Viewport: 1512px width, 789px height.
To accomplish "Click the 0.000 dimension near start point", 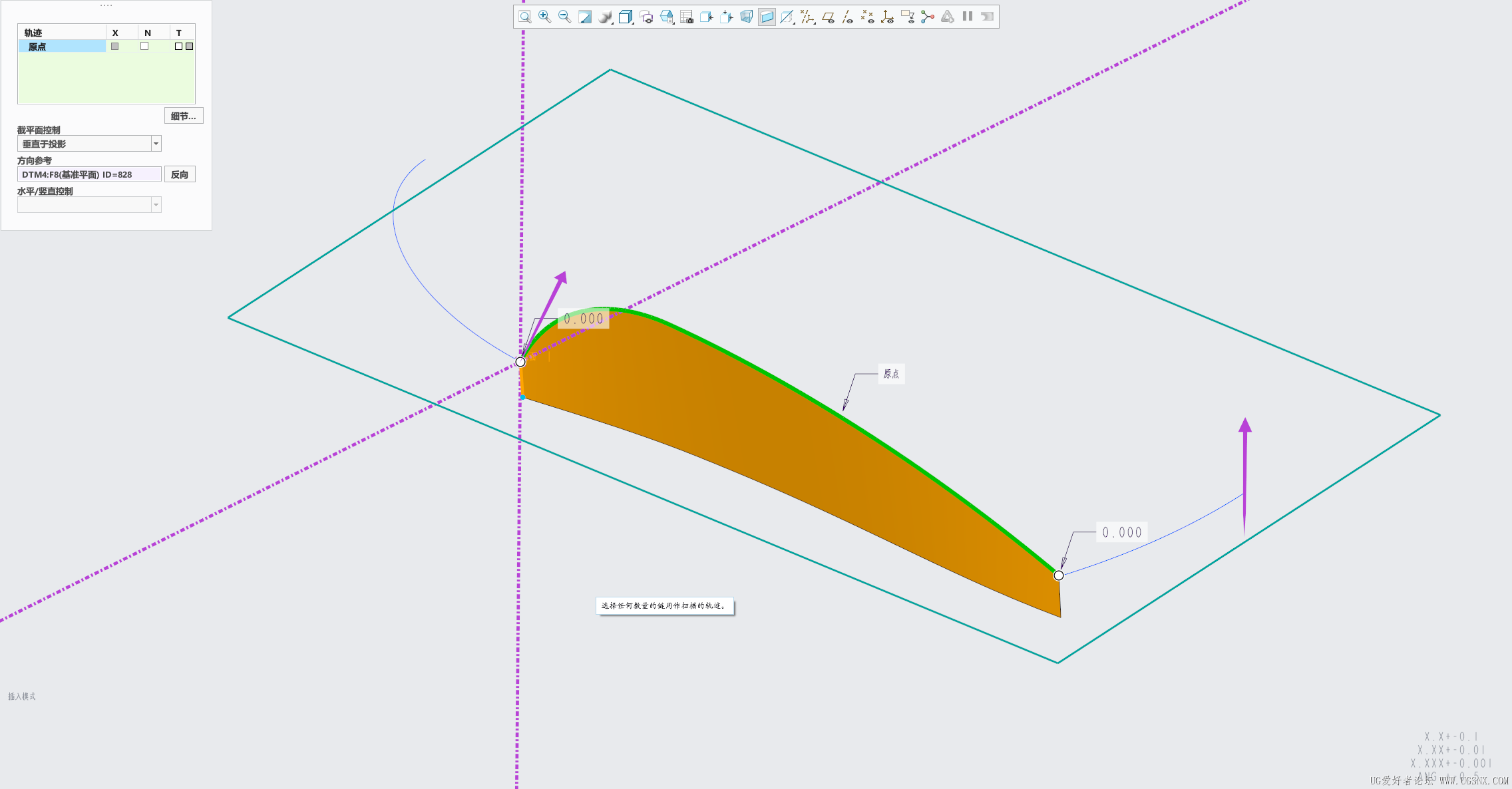I will pyautogui.click(x=584, y=319).
